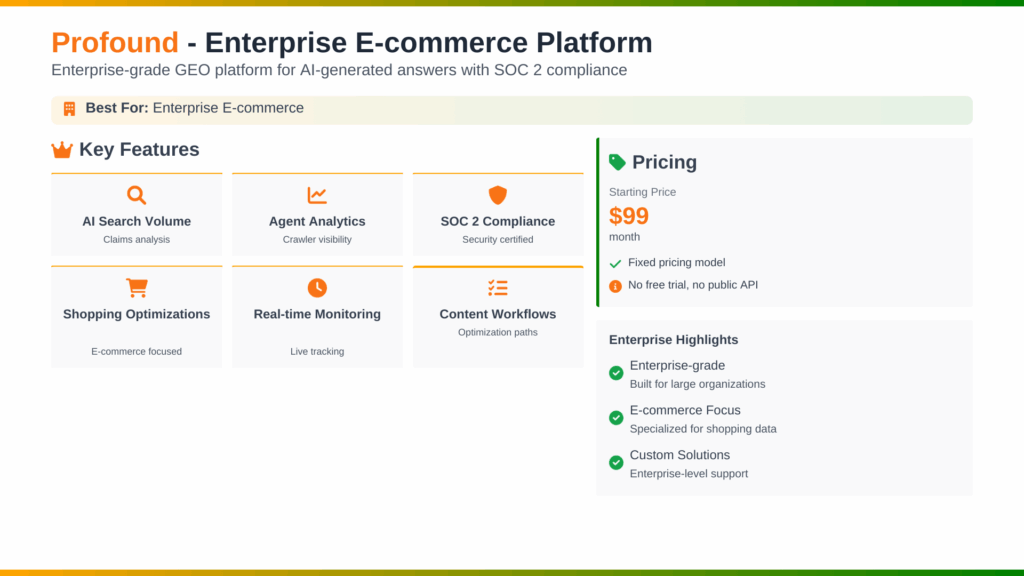Click the orange info icon for no free trial
Screen dimensions: 1024x576
615,286
